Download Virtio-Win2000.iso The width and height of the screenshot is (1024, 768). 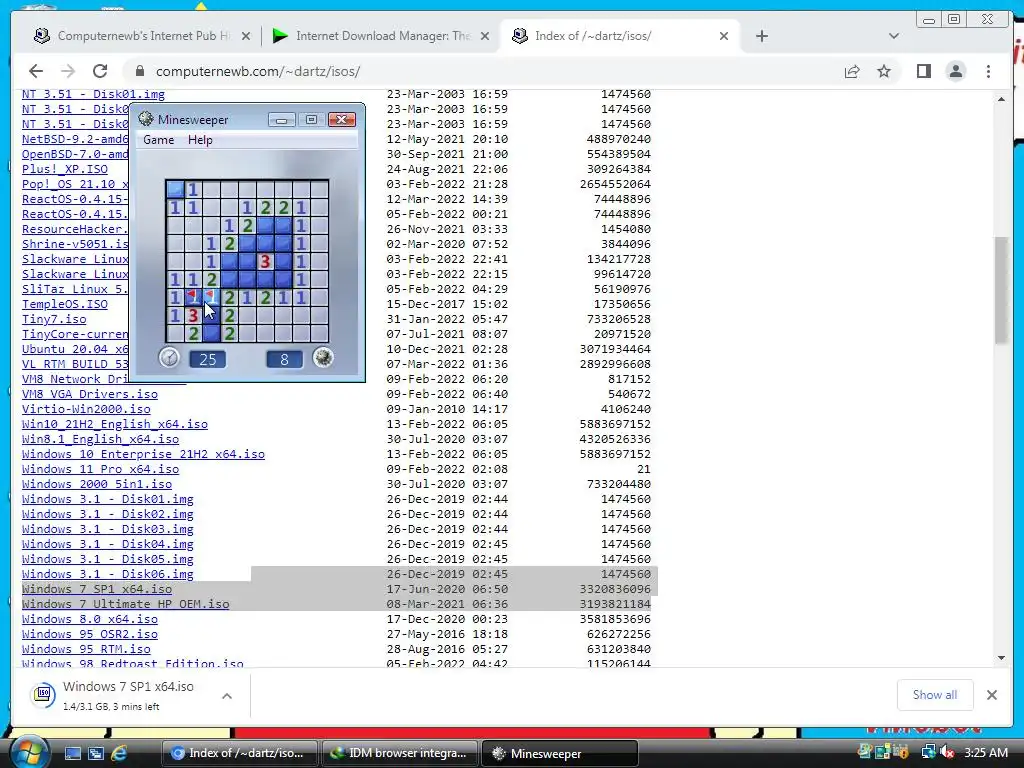click(86, 409)
